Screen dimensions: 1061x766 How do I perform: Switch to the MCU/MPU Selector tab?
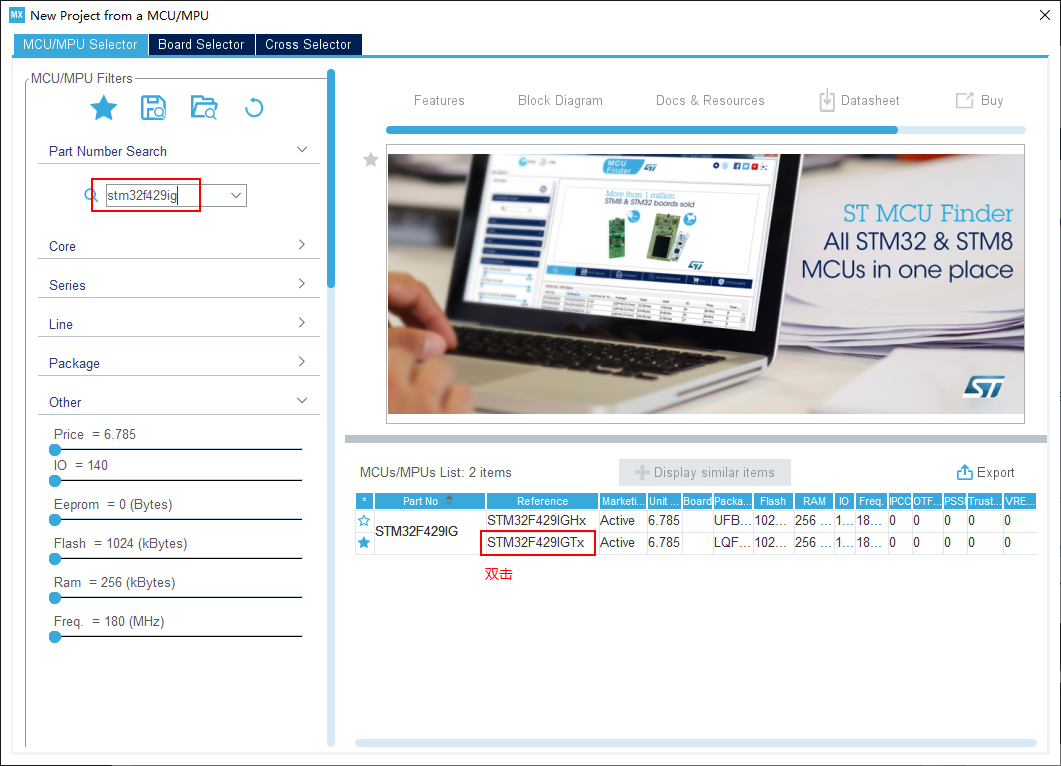point(81,45)
